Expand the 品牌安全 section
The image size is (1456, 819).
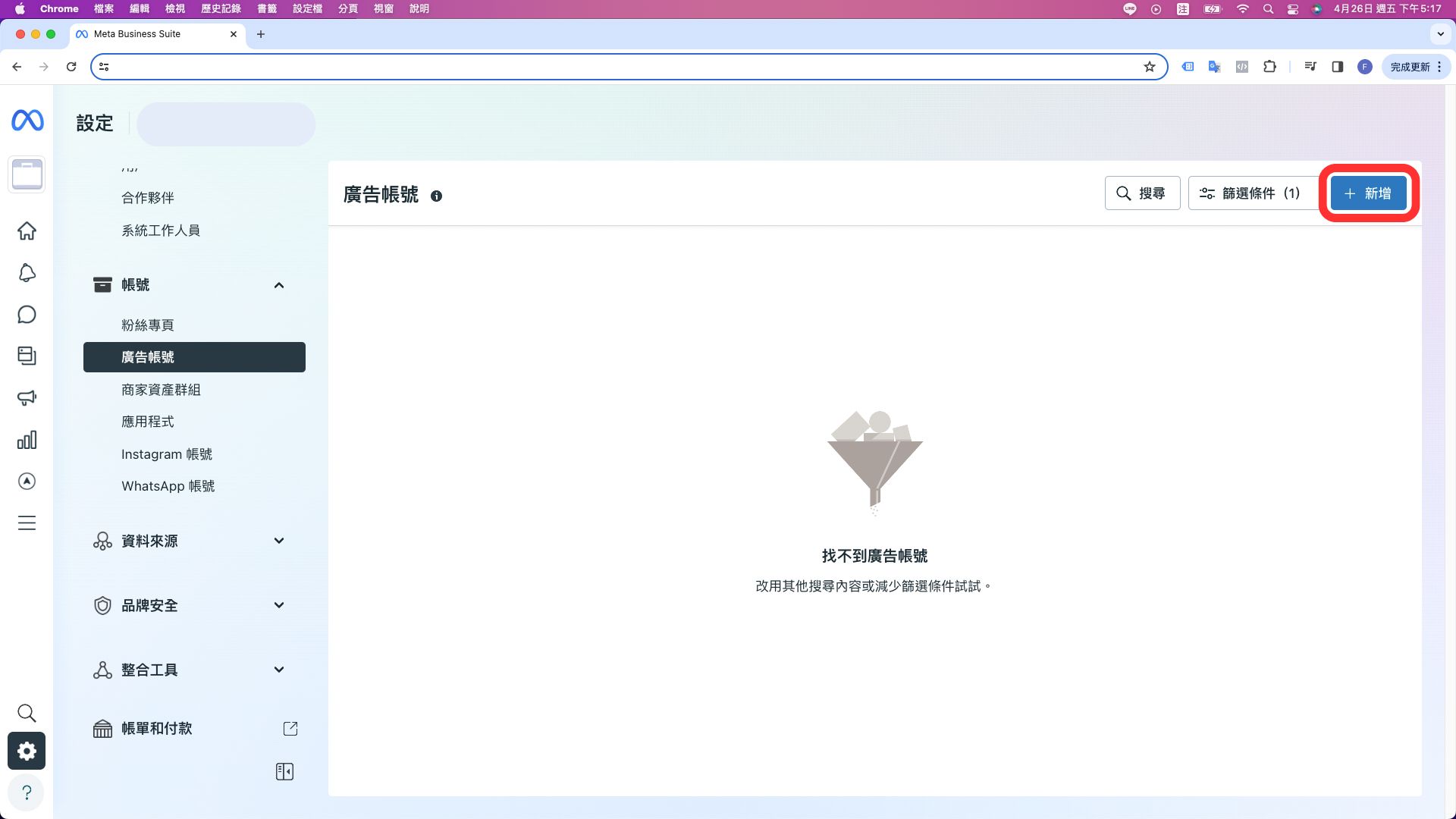coord(279,605)
